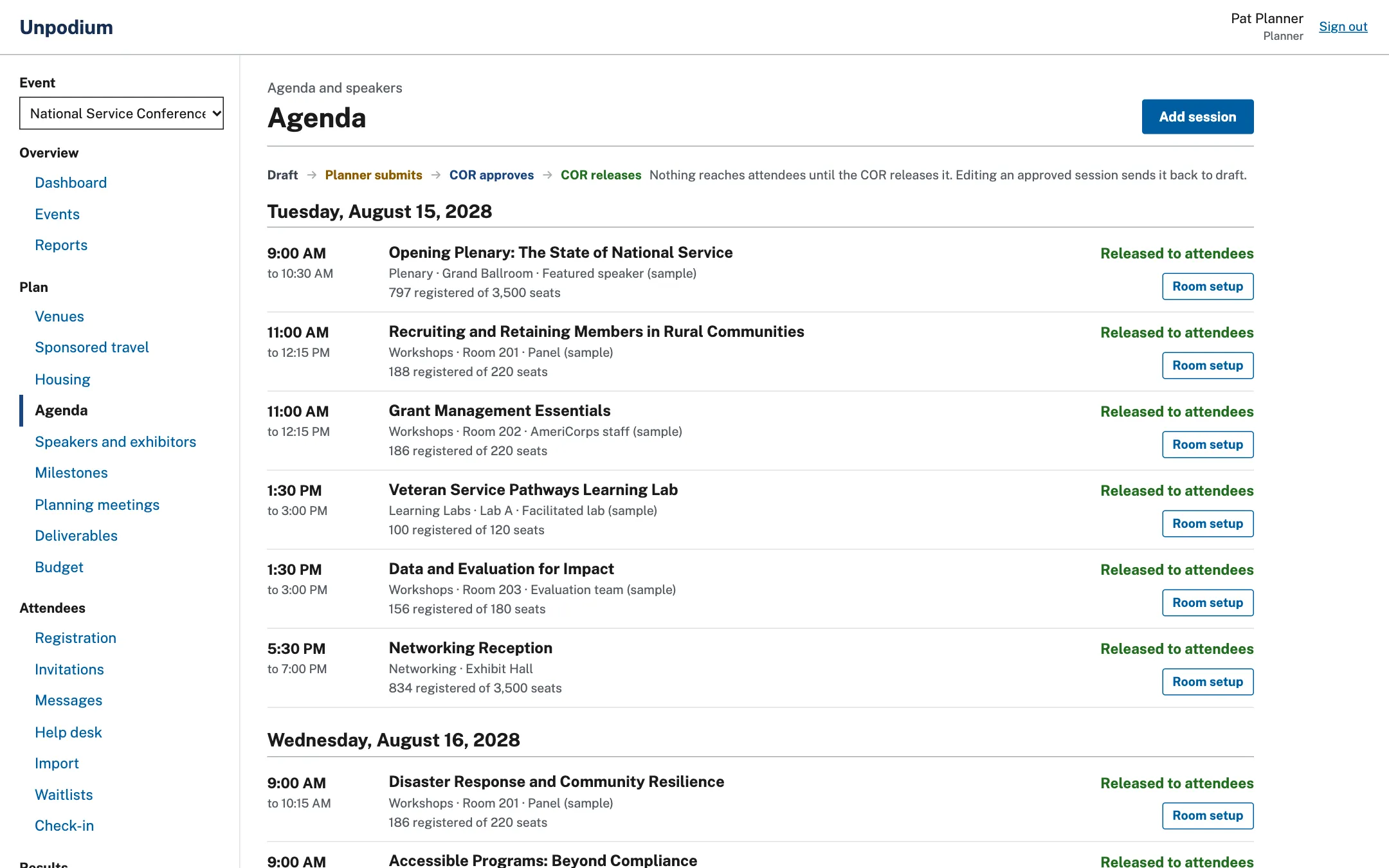Open Sponsored travel section
The height and width of the screenshot is (868, 1389).
click(x=92, y=347)
